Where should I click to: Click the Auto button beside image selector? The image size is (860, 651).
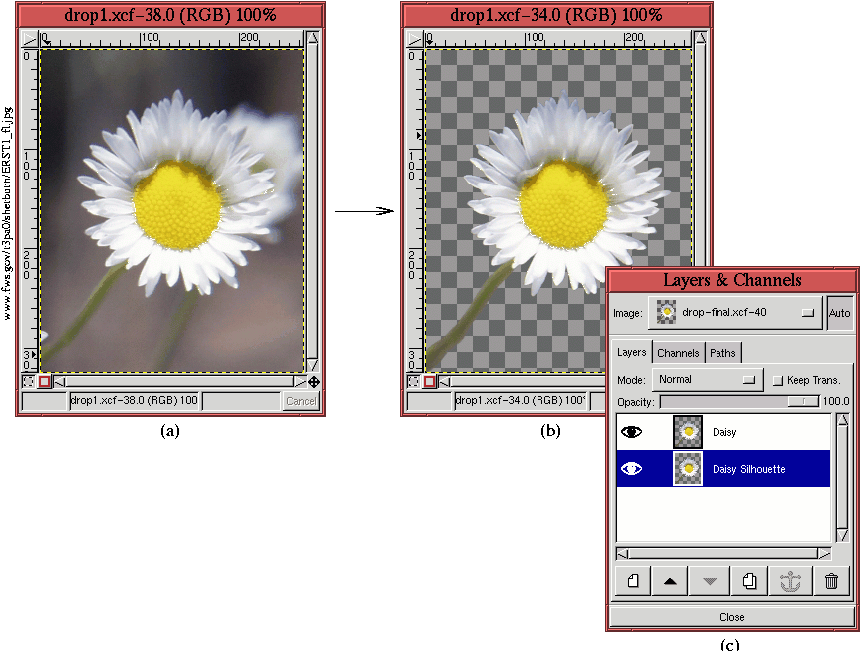pyautogui.click(x=839, y=313)
